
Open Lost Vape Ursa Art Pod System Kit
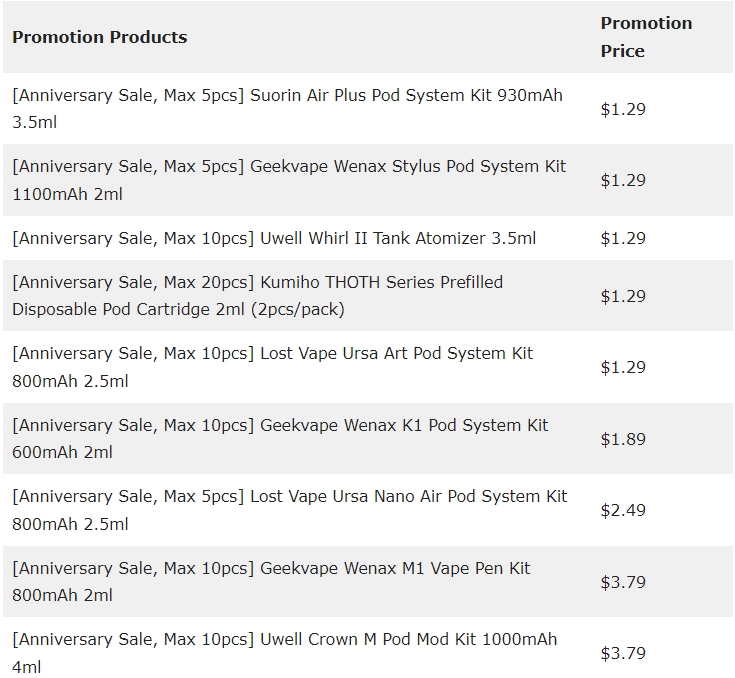[x=272, y=367]
